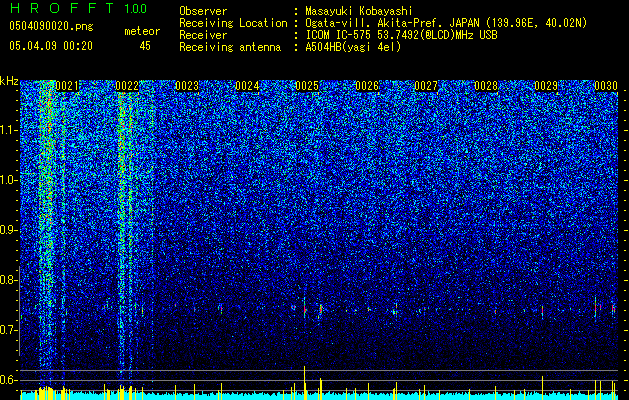Click the 1.1 kHz axis tick label

9,130
